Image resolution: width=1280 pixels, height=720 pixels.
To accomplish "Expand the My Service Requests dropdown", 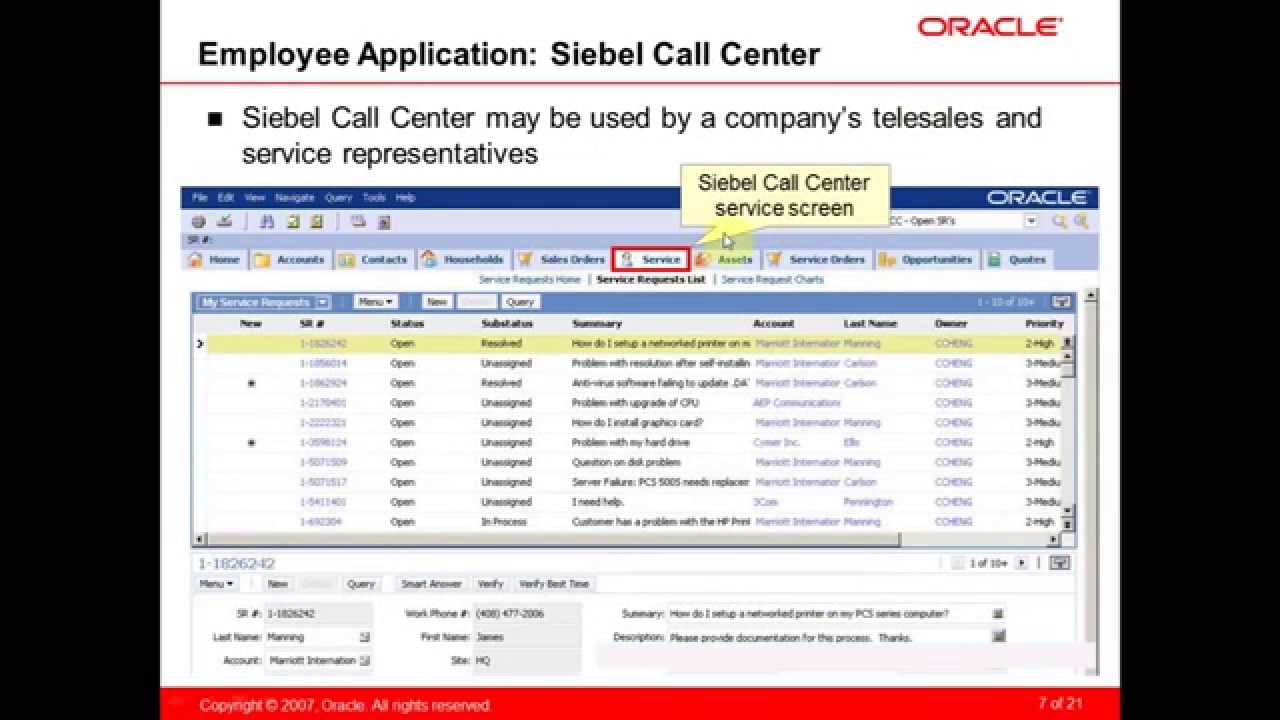I will [x=323, y=302].
